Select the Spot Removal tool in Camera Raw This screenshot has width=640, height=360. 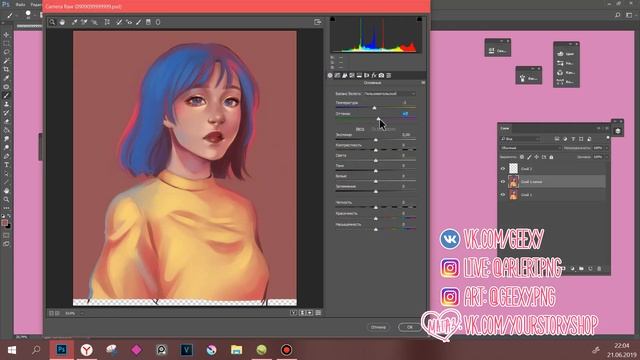click(x=119, y=22)
